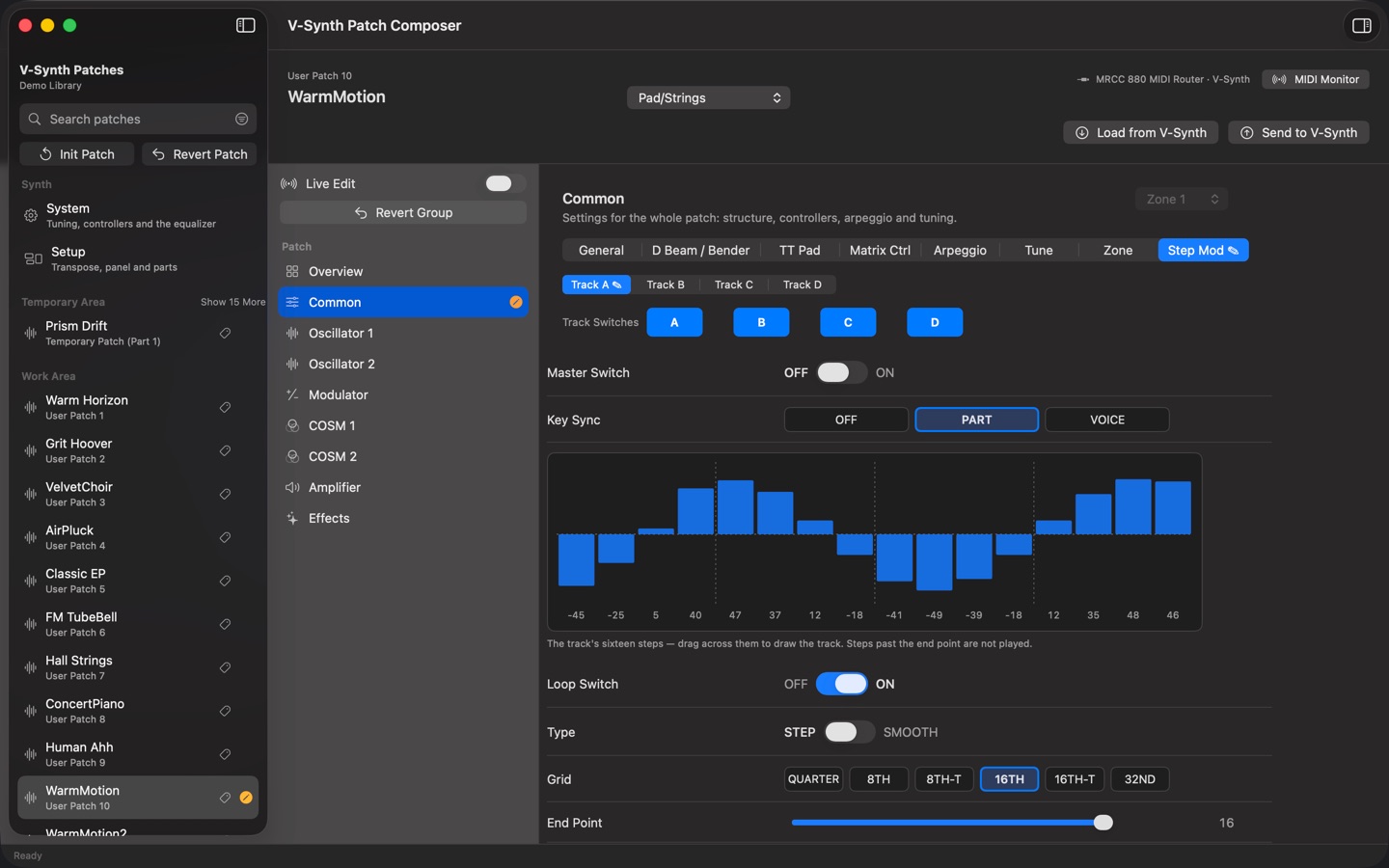This screenshot has width=1389, height=868.
Task: Toggle the left sidebar icon
Action: point(246,25)
